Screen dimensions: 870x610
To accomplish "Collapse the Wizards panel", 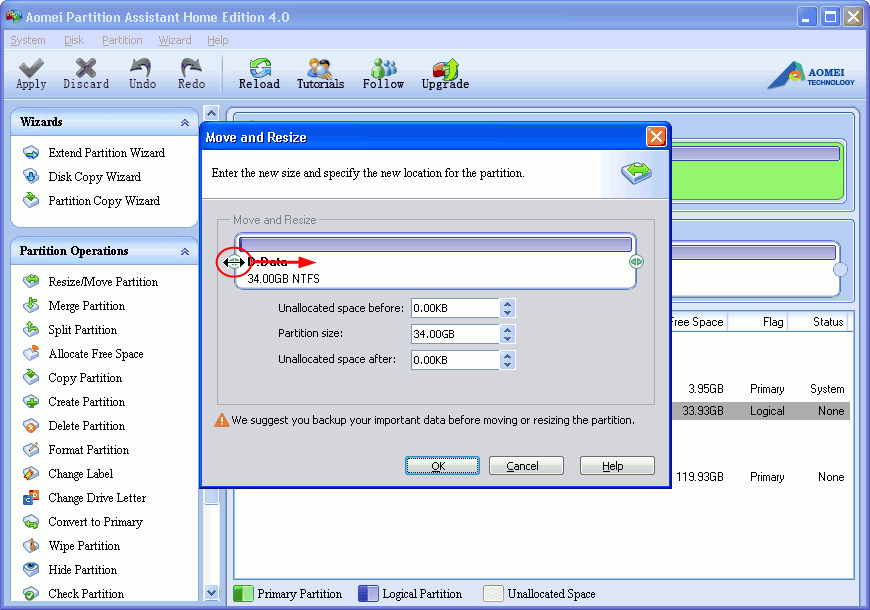I will [x=185, y=123].
